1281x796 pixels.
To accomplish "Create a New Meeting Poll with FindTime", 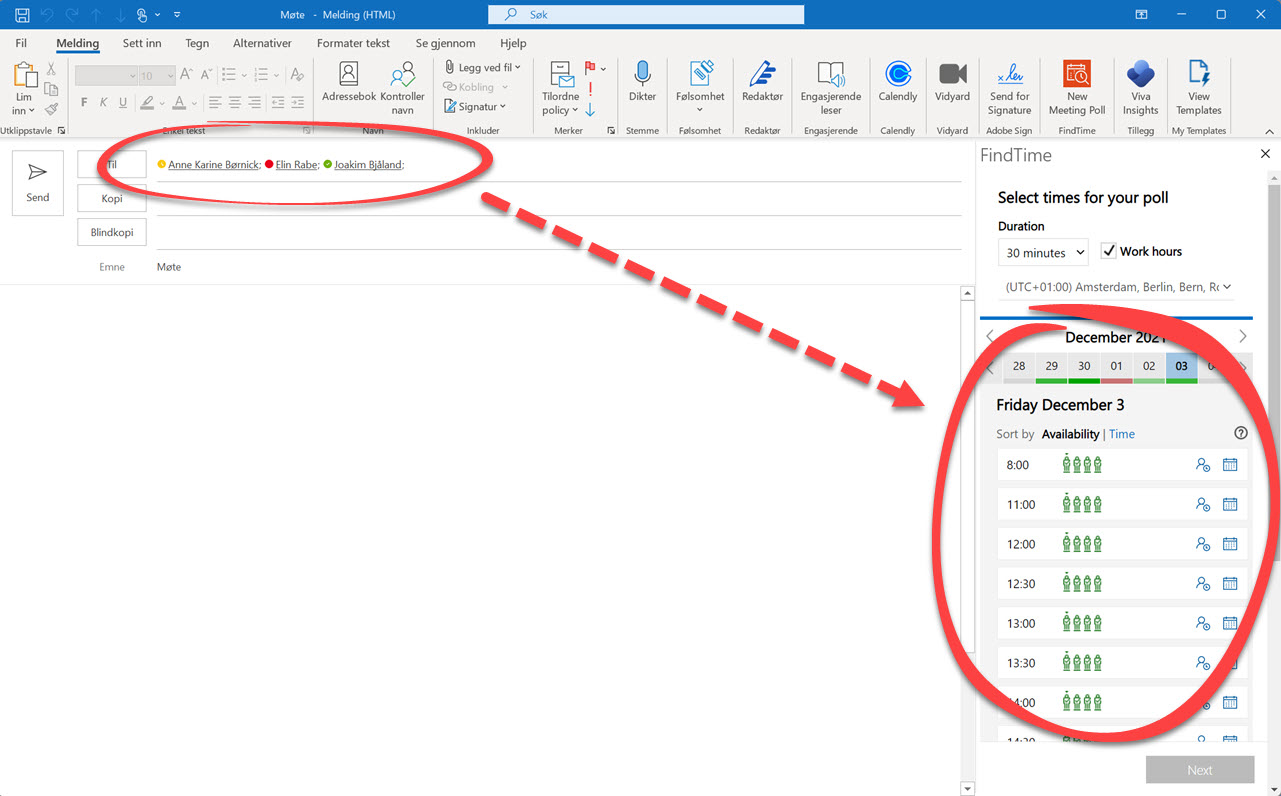I will click(x=1076, y=88).
